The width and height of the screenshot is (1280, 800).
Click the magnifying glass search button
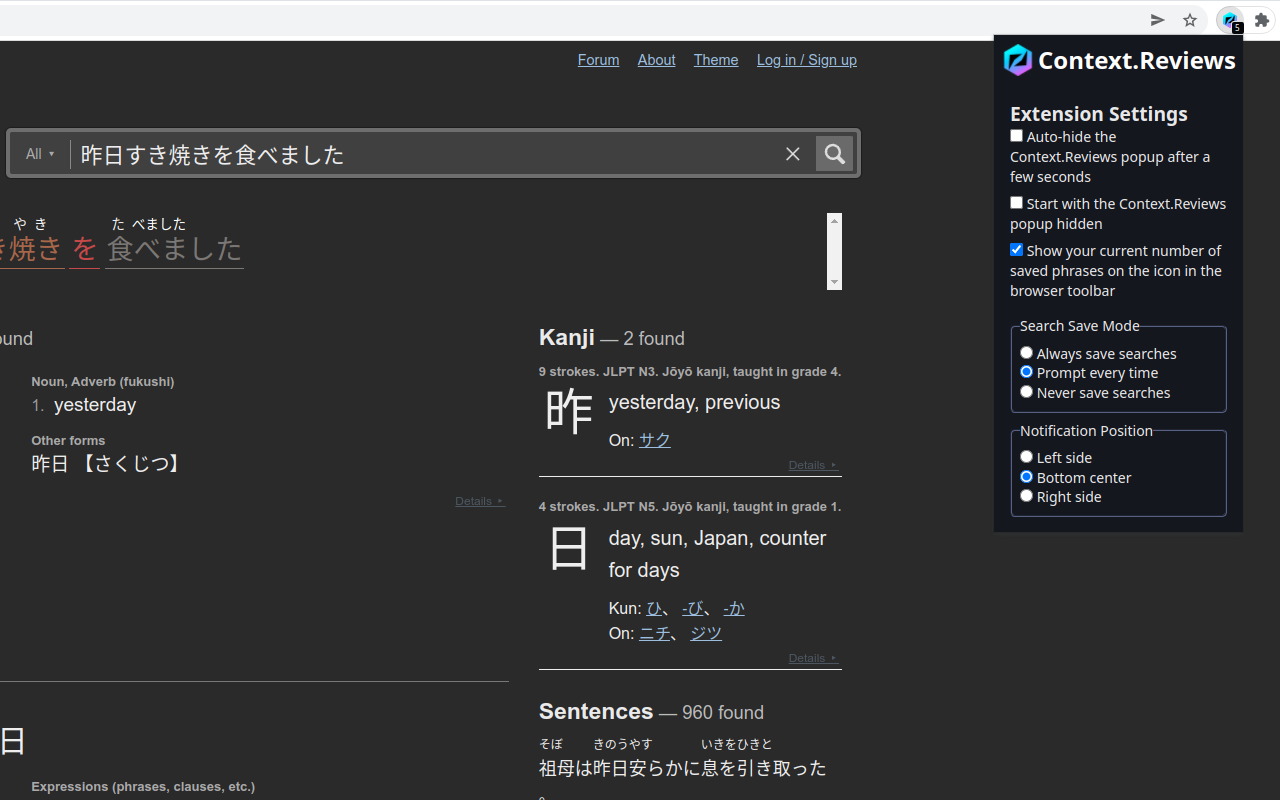pyautogui.click(x=834, y=154)
